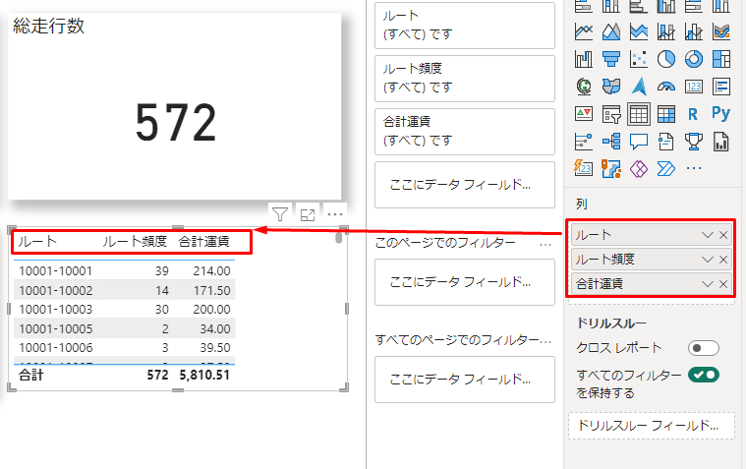This screenshot has width=746, height=469.
Task: Choose the treemap visualization
Action: tap(721, 59)
